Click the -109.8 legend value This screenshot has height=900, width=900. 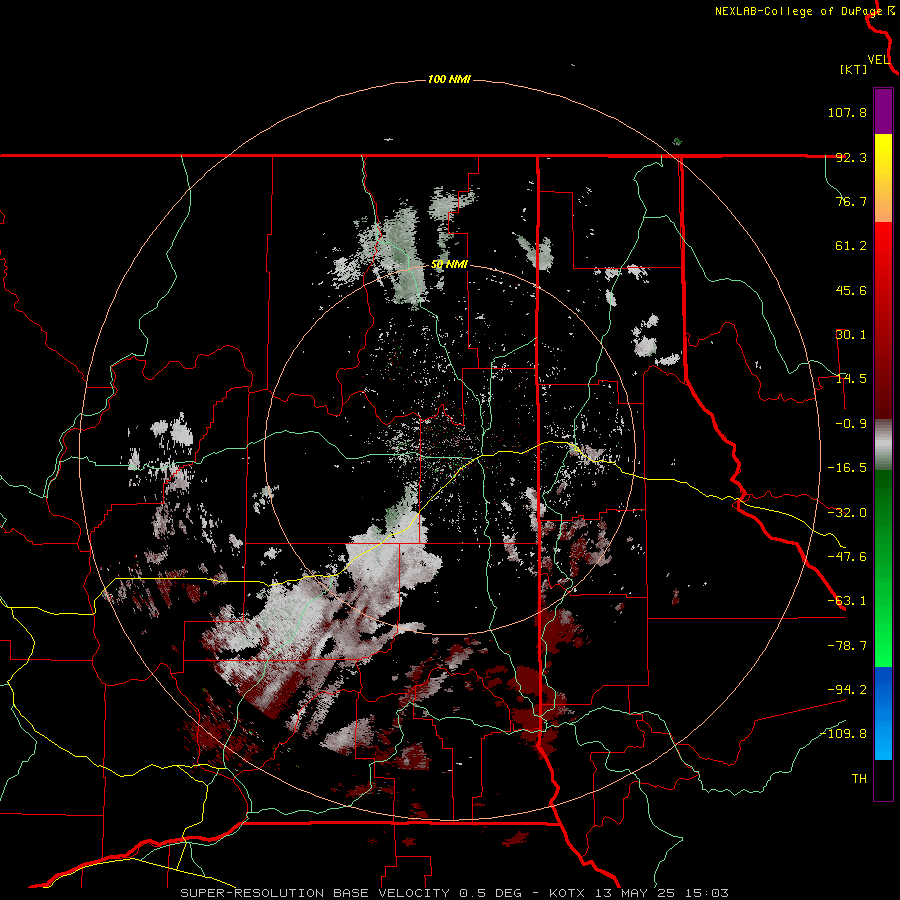[x=844, y=734]
